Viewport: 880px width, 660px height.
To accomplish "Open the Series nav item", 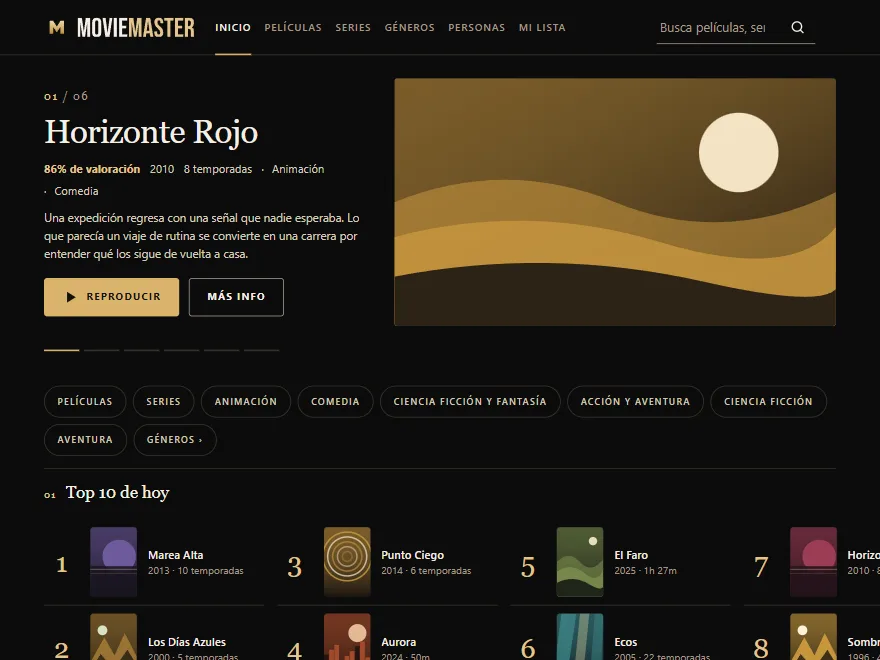I will tap(353, 28).
